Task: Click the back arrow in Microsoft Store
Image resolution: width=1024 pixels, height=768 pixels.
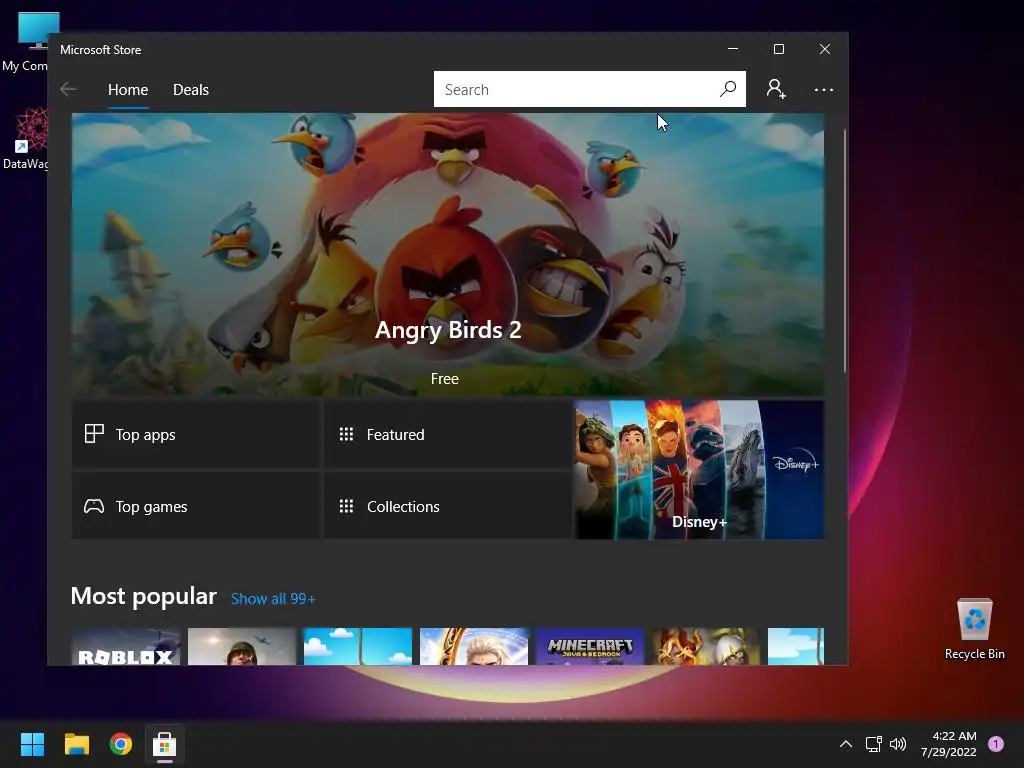Action: point(68,89)
